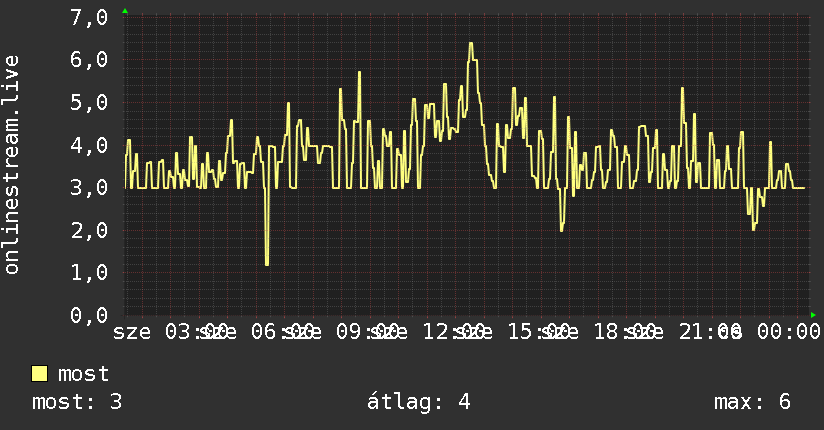This screenshot has height=430, width=824.
Task: Click the 'onlinestream.live' vertical axis title
Action: point(11,165)
